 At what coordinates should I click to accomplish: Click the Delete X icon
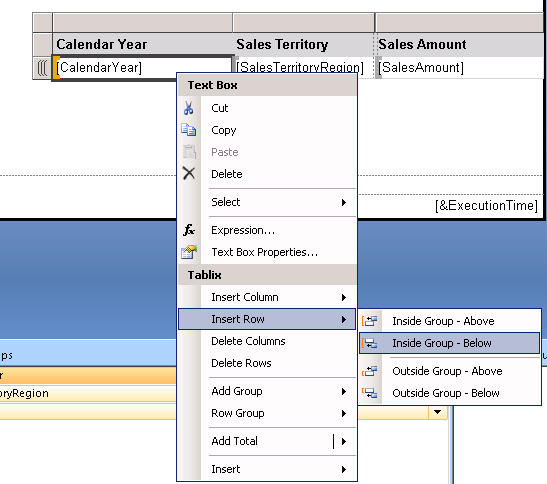click(x=189, y=173)
